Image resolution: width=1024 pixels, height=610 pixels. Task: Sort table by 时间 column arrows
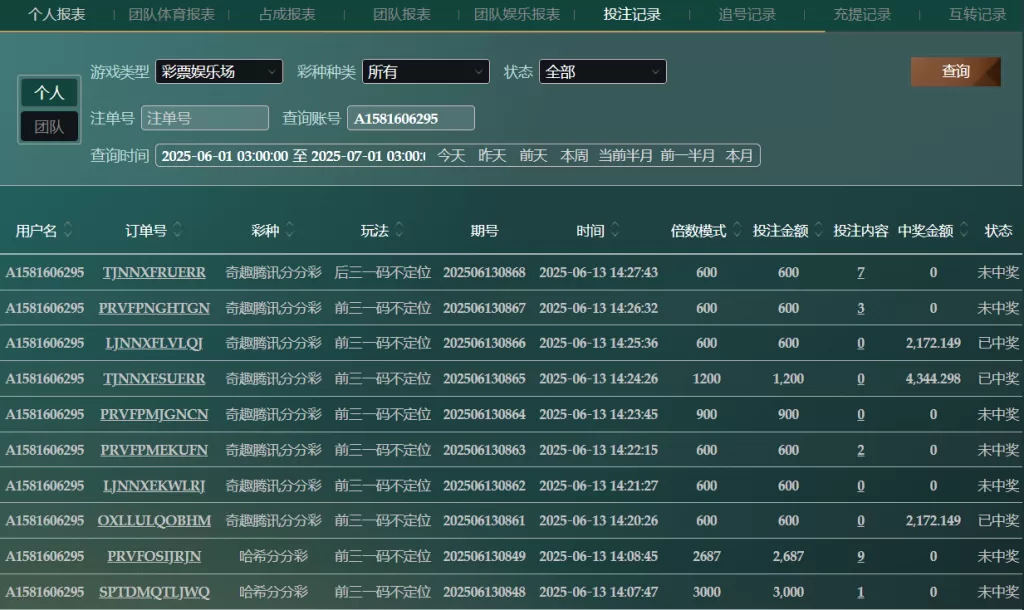[615, 230]
